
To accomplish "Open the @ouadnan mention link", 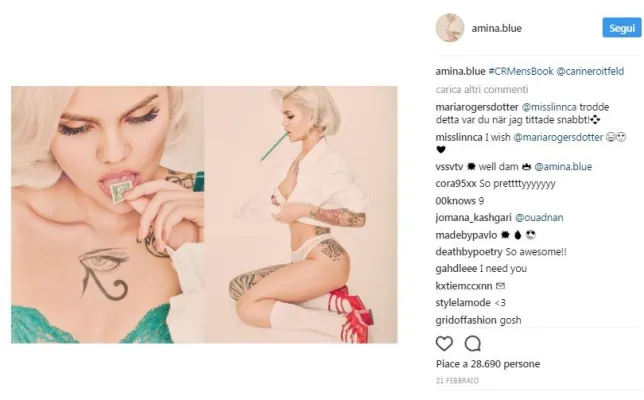I will 539,218.
